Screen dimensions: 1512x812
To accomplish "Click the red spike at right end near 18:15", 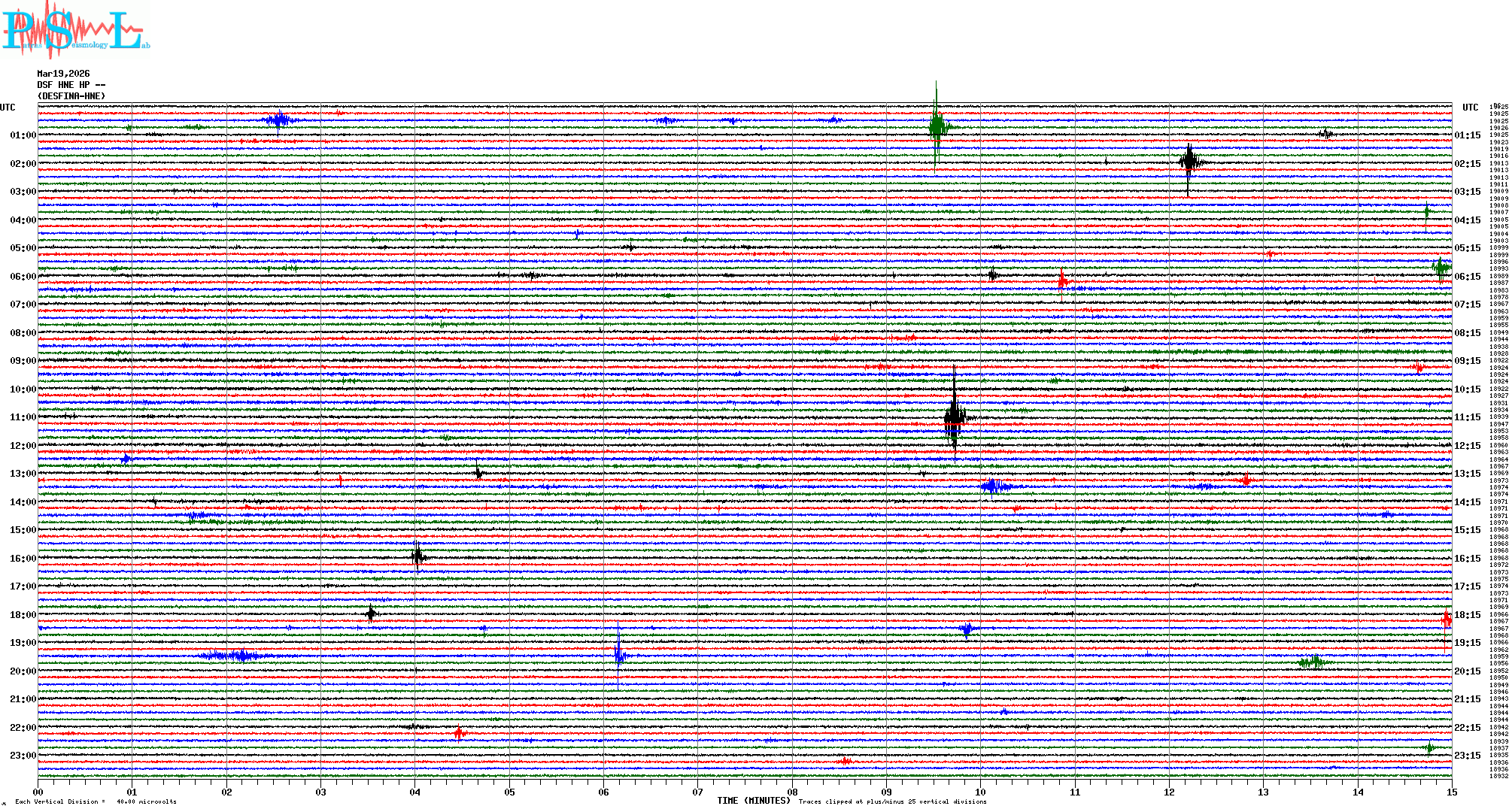I will 1446,620.
